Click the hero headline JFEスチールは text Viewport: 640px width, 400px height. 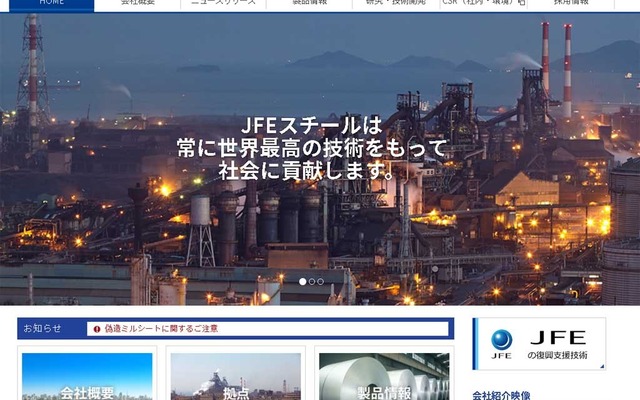tap(312, 126)
